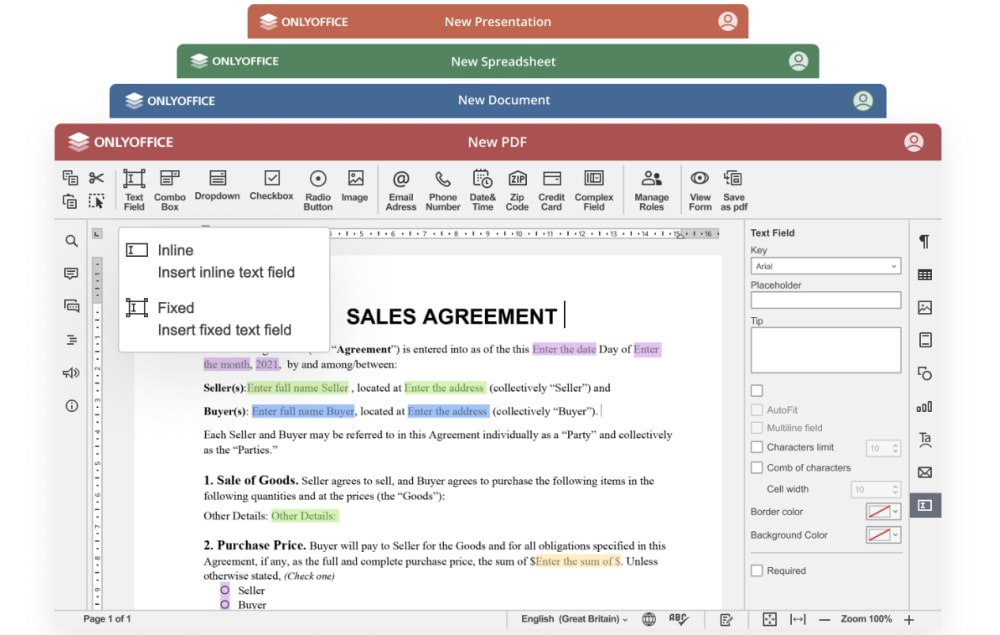This screenshot has width=1000, height=635.
Task: Insert an Image form field
Action: tap(355, 186)
